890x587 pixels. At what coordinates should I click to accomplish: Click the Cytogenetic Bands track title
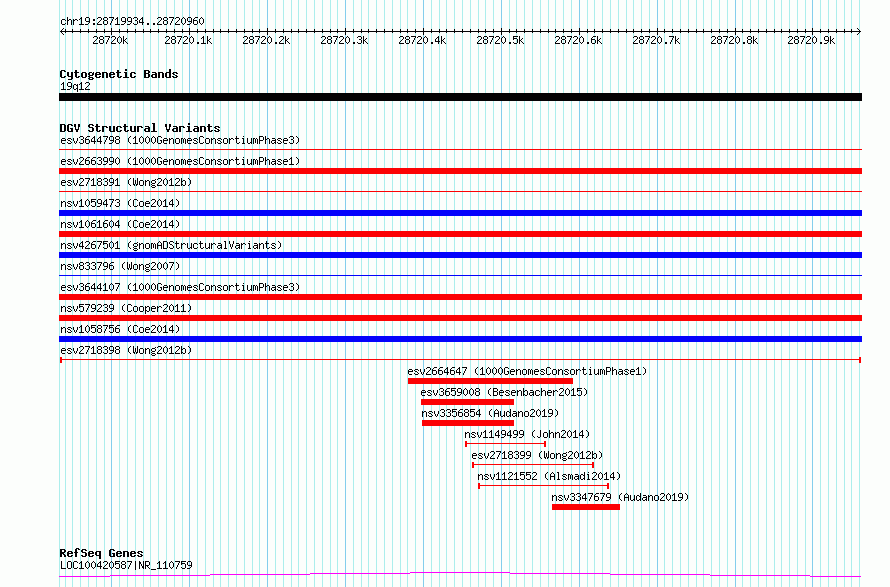pyautogui.click(x=119, y=74)
